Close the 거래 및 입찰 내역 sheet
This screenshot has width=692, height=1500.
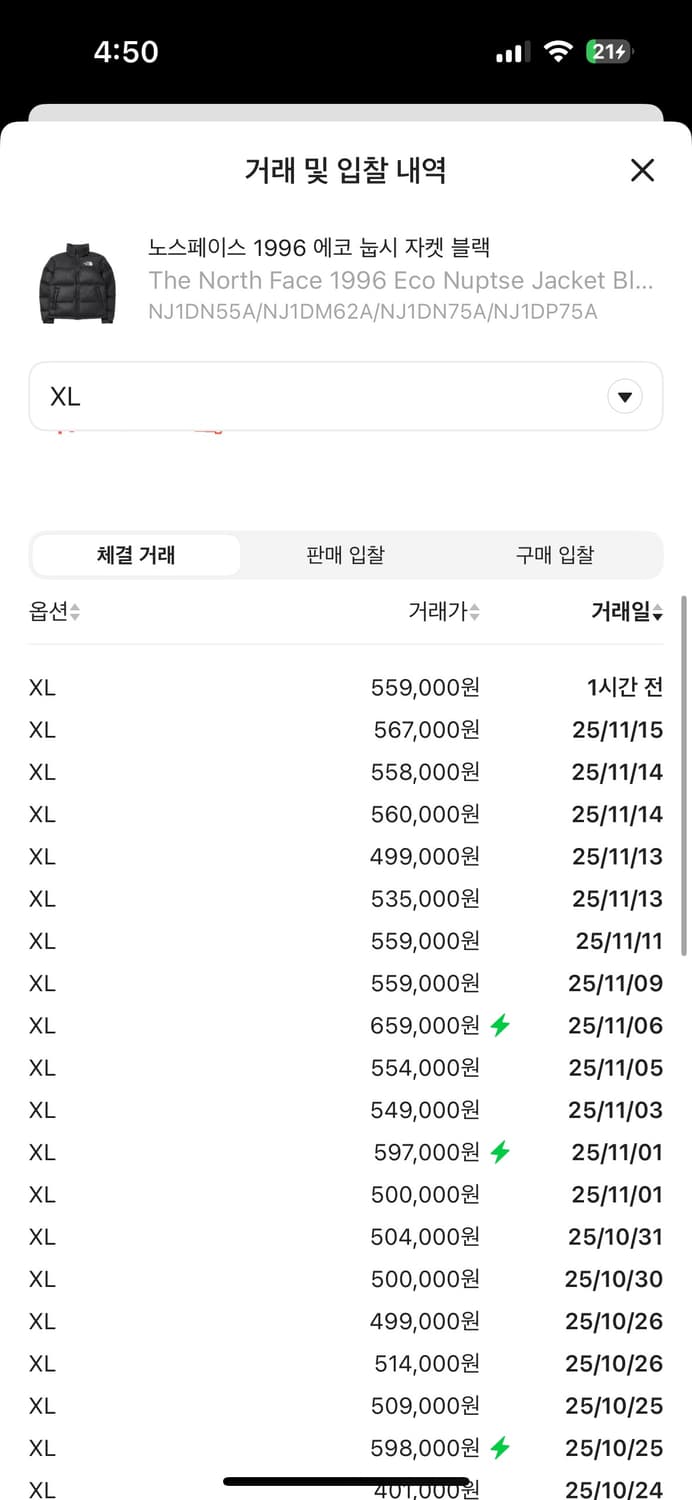point(641,171)
